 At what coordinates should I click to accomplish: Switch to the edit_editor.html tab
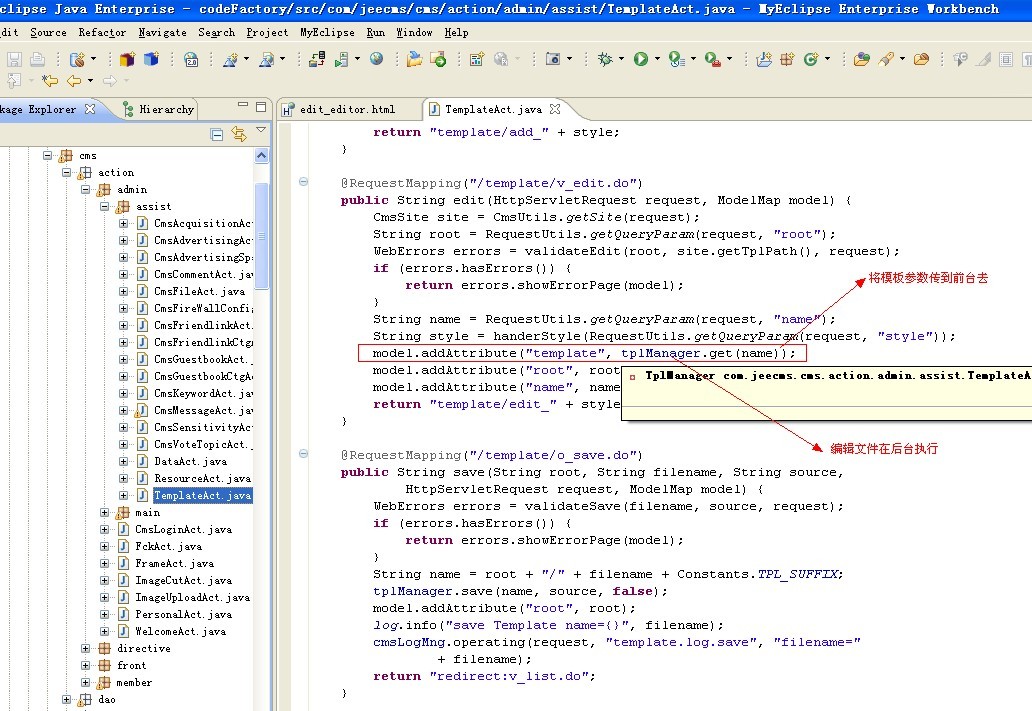coord(346,109)
